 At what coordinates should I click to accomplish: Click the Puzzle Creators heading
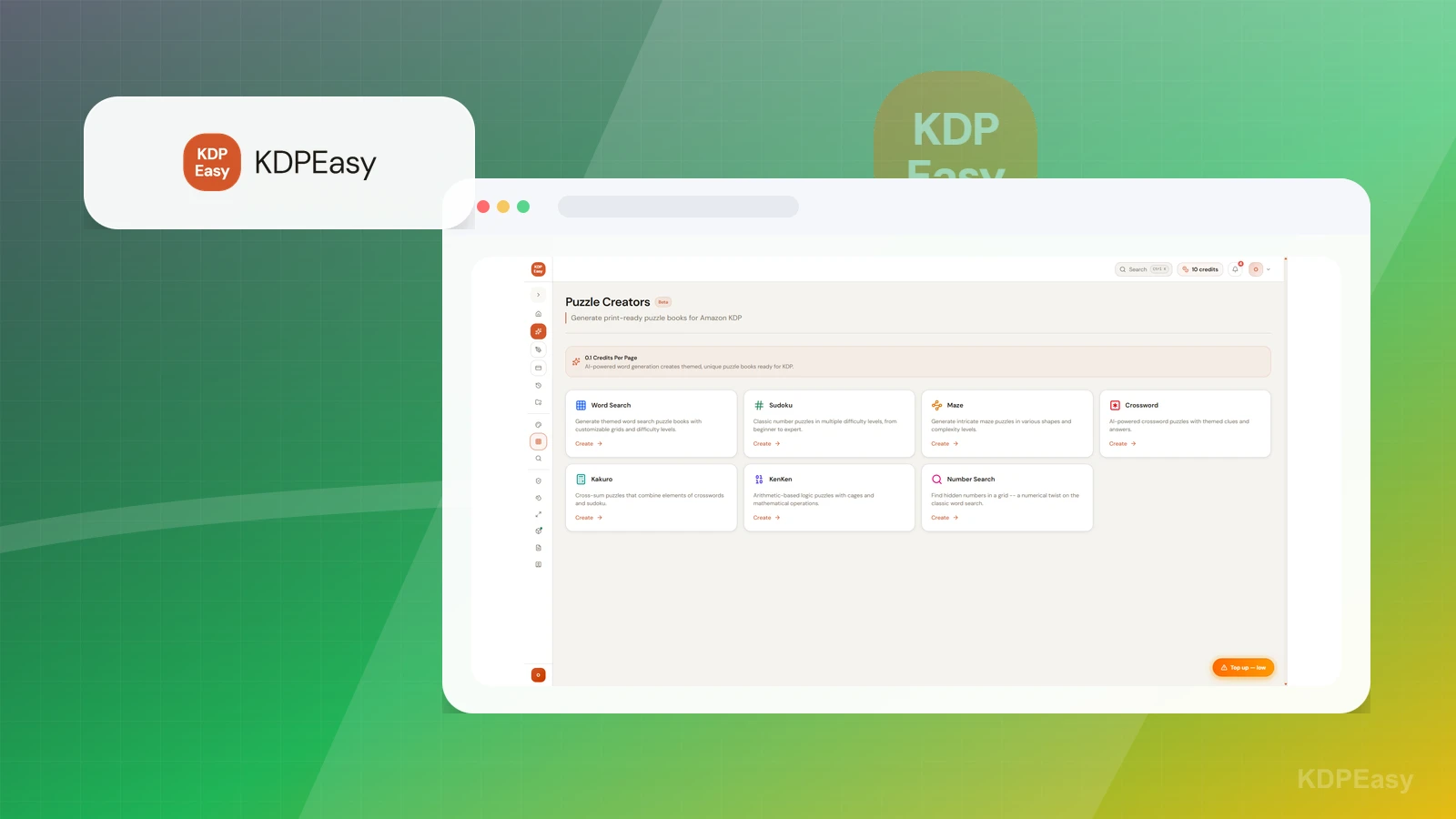pos(608,302)
